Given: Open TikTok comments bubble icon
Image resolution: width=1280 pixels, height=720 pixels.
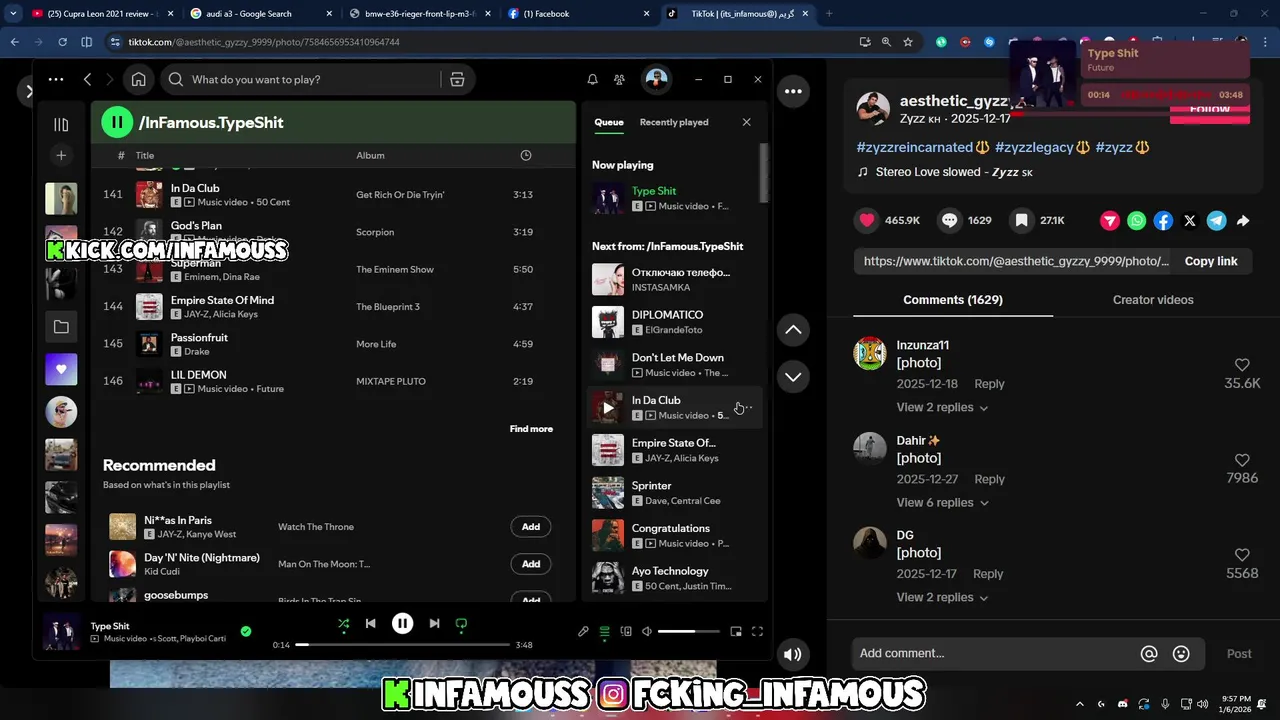Looking at the screenshot, I should (x=950, y=220).
